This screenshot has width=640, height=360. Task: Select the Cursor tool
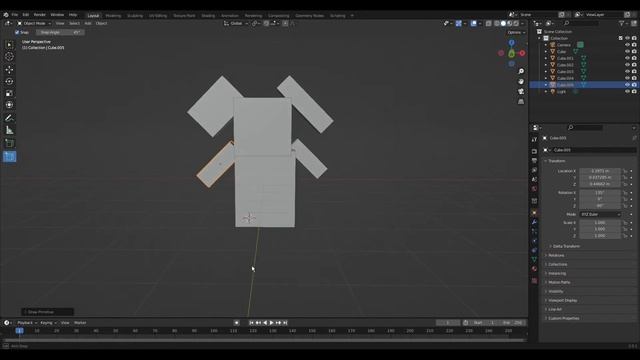tap(9, 57)
